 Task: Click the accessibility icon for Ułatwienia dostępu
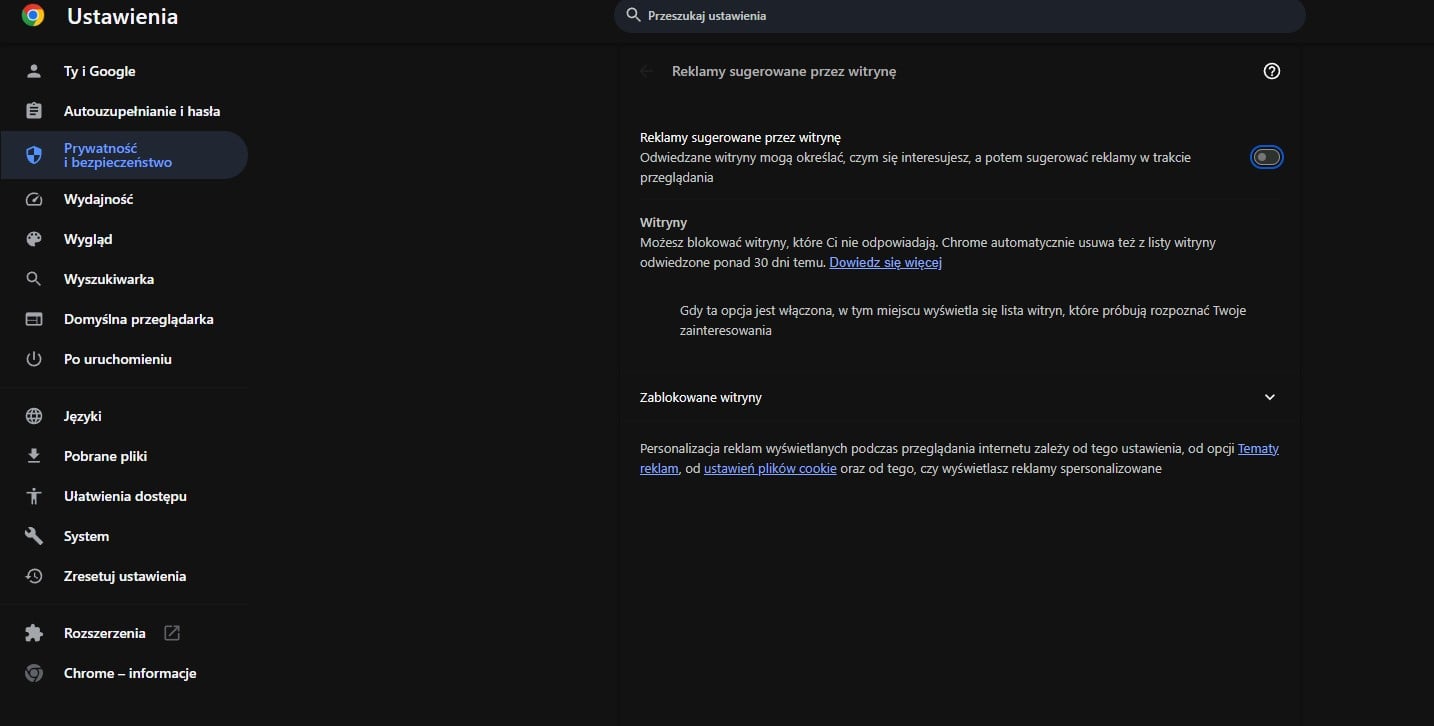(34, 496)
